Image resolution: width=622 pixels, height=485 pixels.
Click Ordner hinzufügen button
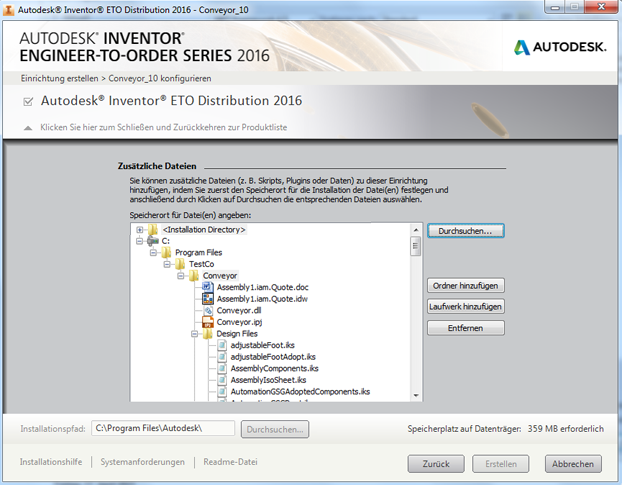point(466,286)
